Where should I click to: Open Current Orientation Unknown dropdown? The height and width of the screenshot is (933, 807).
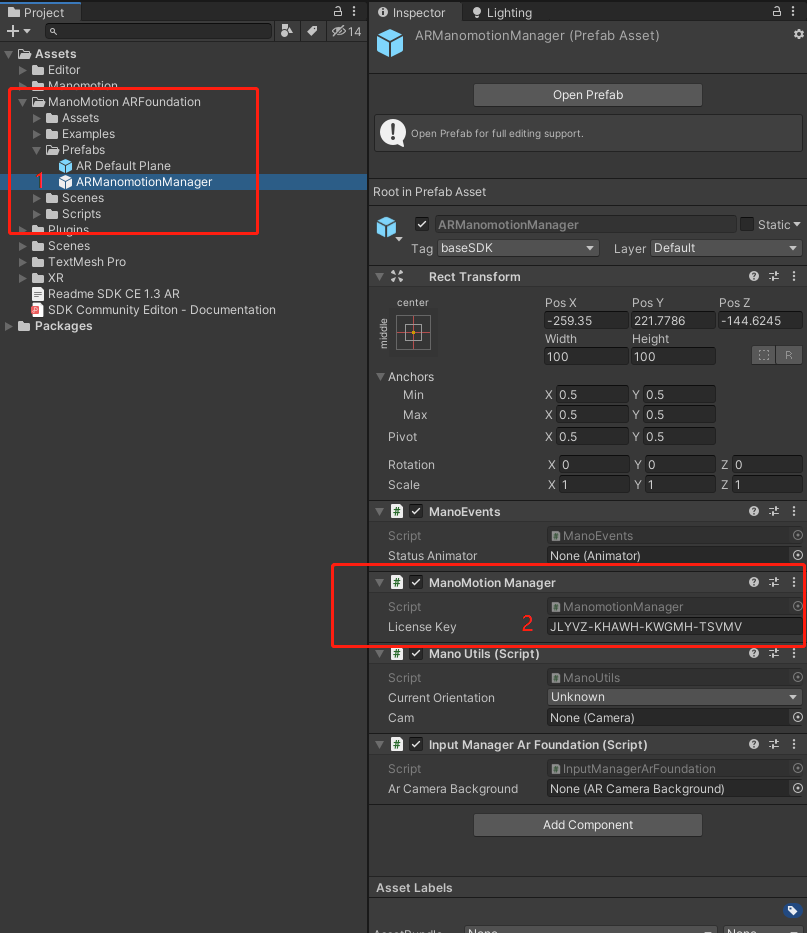674,697
